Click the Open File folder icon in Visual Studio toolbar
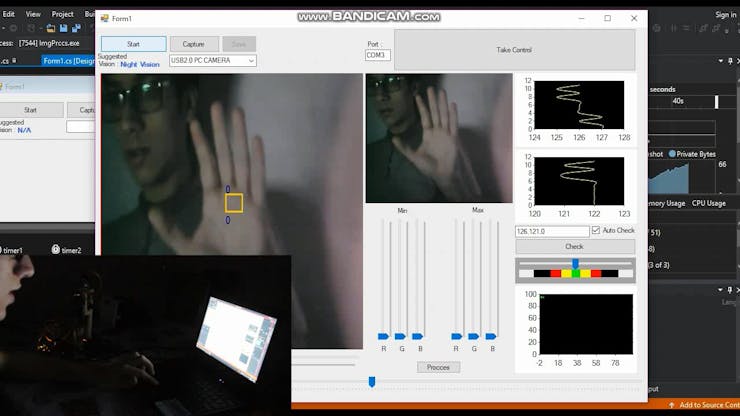 (50, 28)
